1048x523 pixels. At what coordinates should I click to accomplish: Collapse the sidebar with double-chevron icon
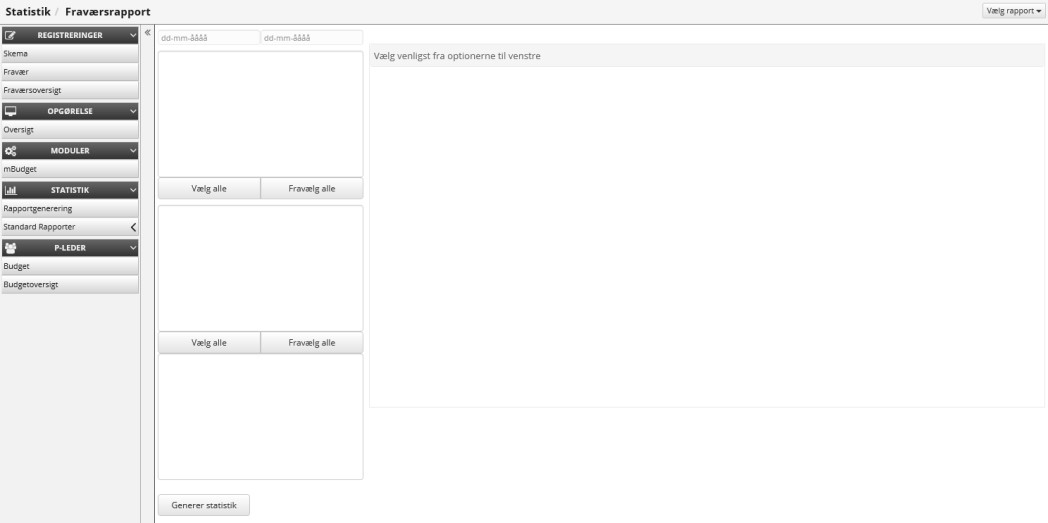(148, 33)
